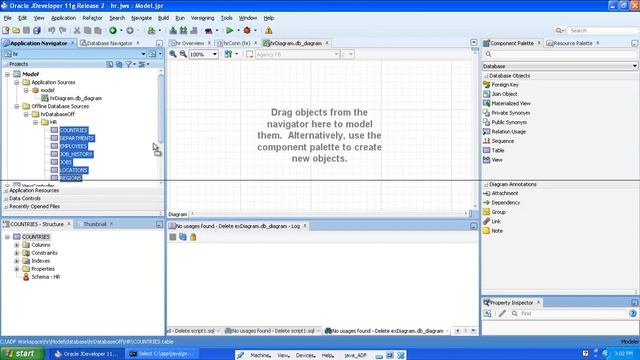Click the Make project toolbar icon
The width and height of the screenshot is (640, 360).
(x=173, y=31)
